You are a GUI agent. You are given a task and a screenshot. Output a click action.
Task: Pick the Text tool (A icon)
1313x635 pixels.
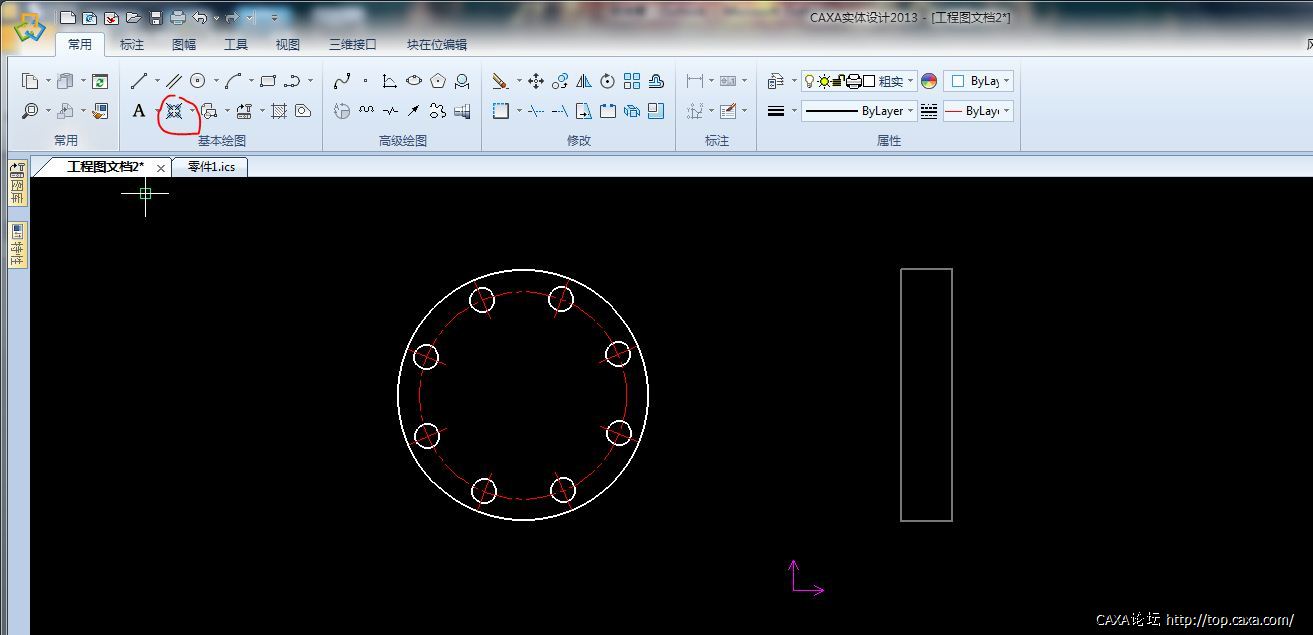pos(139,111)
